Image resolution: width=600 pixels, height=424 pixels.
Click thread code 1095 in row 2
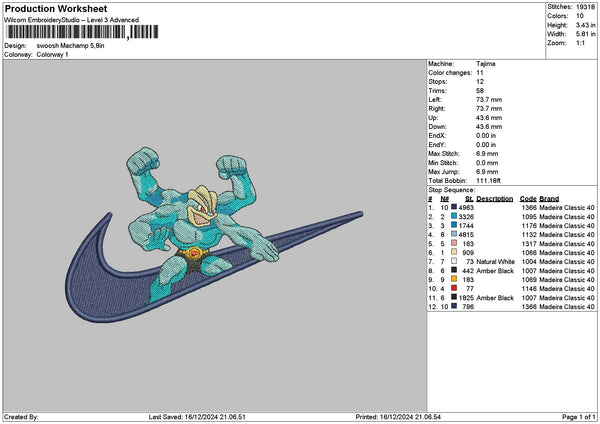529,217
